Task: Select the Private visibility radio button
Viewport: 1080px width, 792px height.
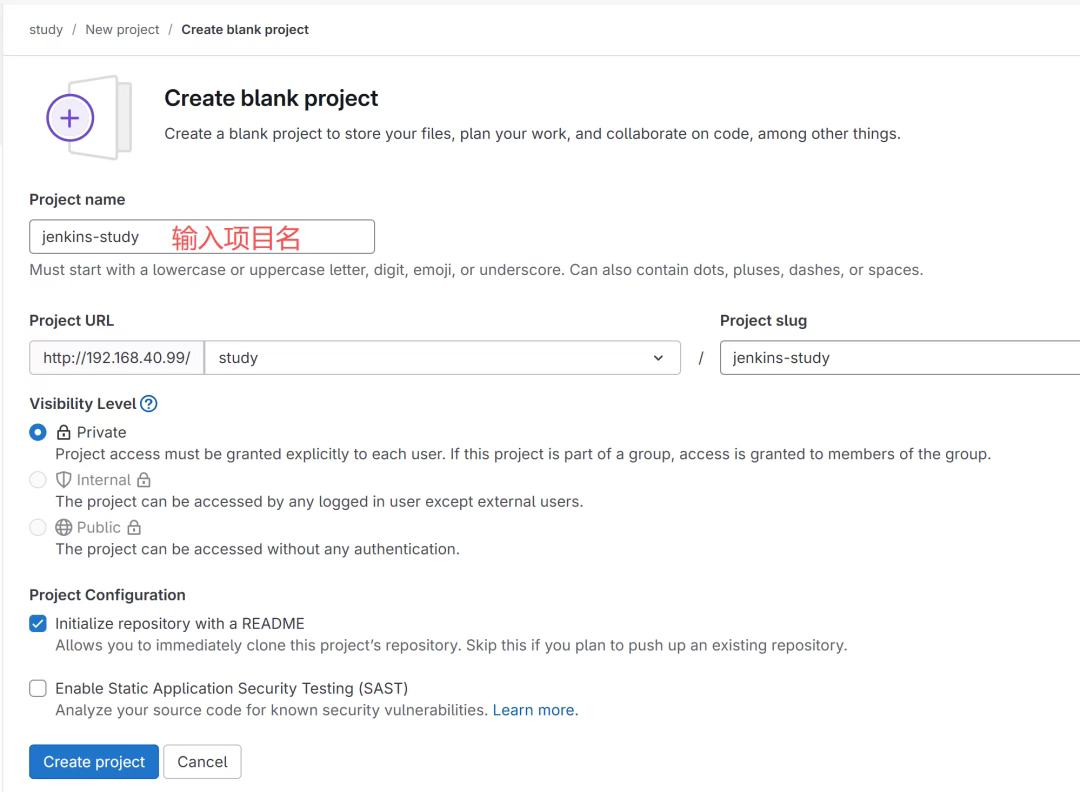Action: [x=38, y=432]
